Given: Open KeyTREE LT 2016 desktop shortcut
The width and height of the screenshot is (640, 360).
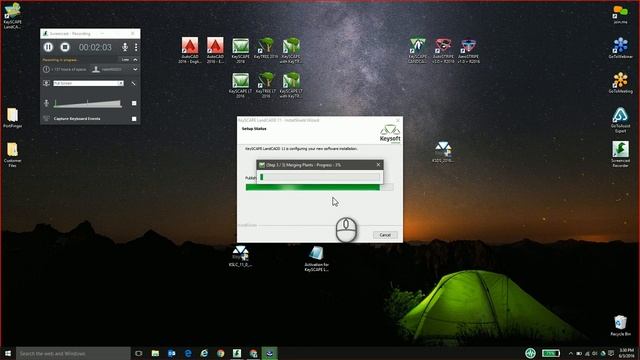Looking at the screenshot, I should [x=266, y=85].
